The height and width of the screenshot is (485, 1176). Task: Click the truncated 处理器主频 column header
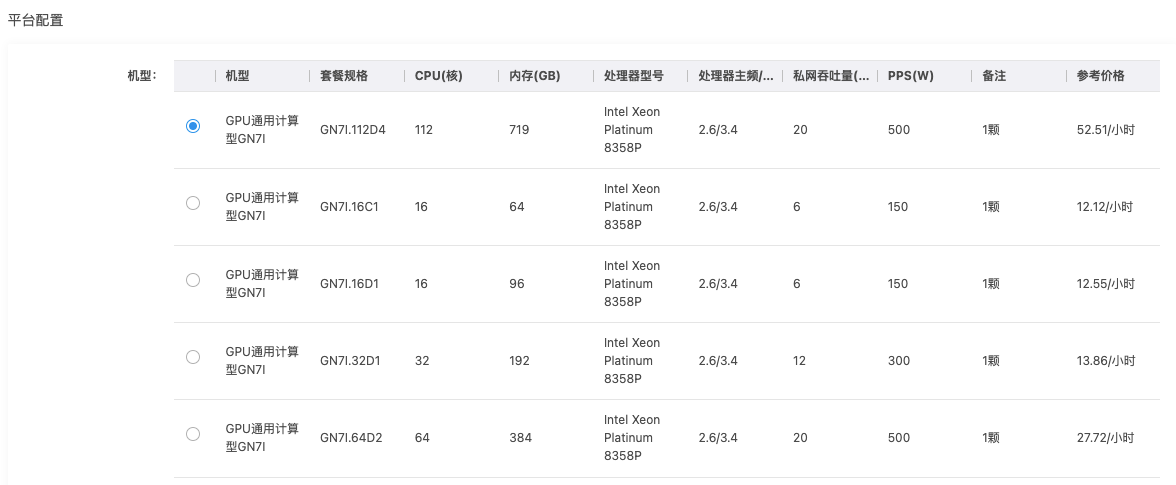point(735,76)
